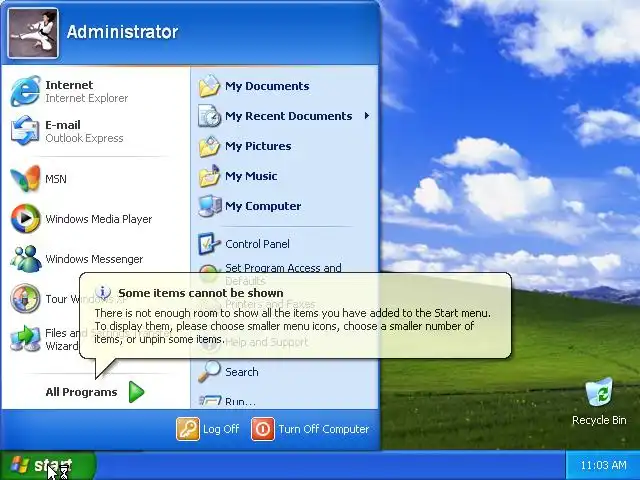640x480 pixels.
Task: Open the My Computer icon
Action: point(209,206)
